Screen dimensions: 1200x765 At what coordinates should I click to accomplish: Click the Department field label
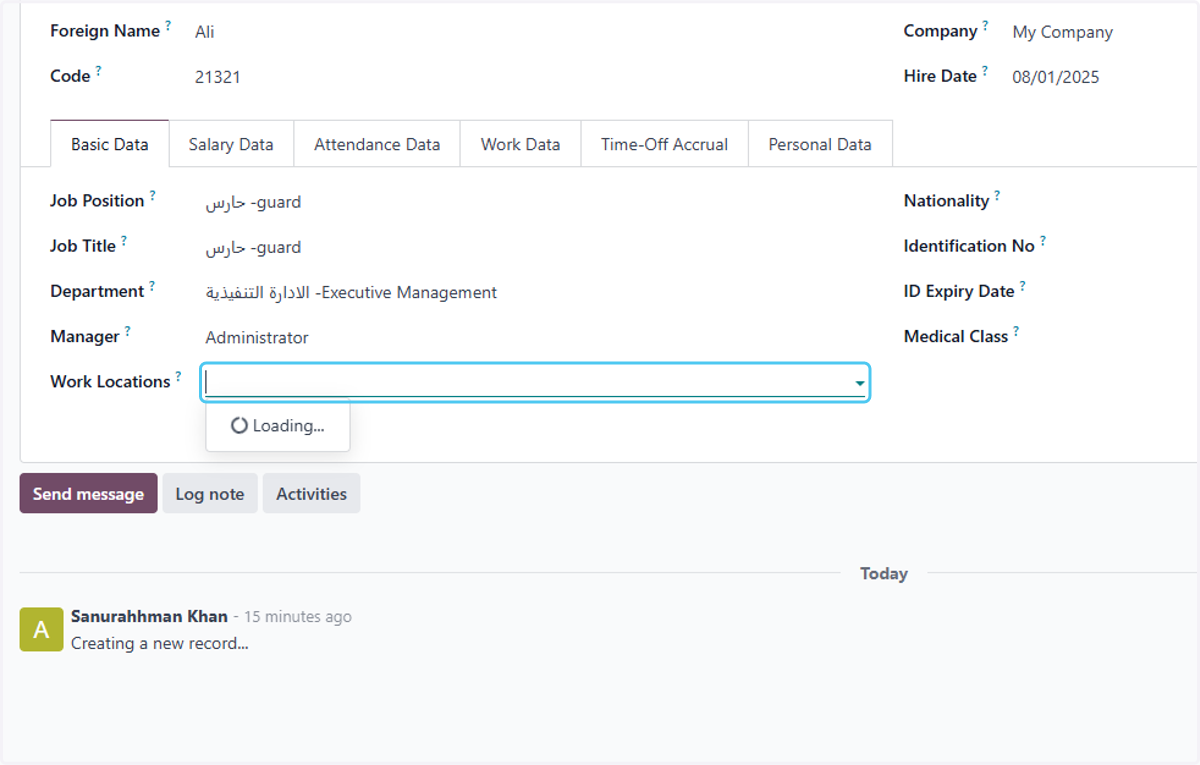[x=97, y=292]
